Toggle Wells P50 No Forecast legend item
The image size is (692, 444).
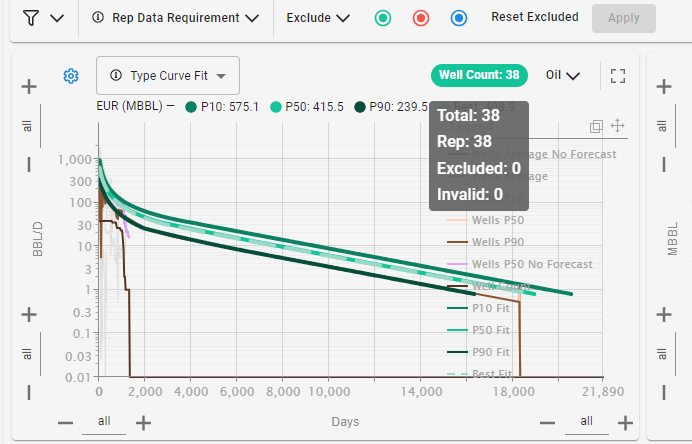pyautogui.click(x=520, y=264)
